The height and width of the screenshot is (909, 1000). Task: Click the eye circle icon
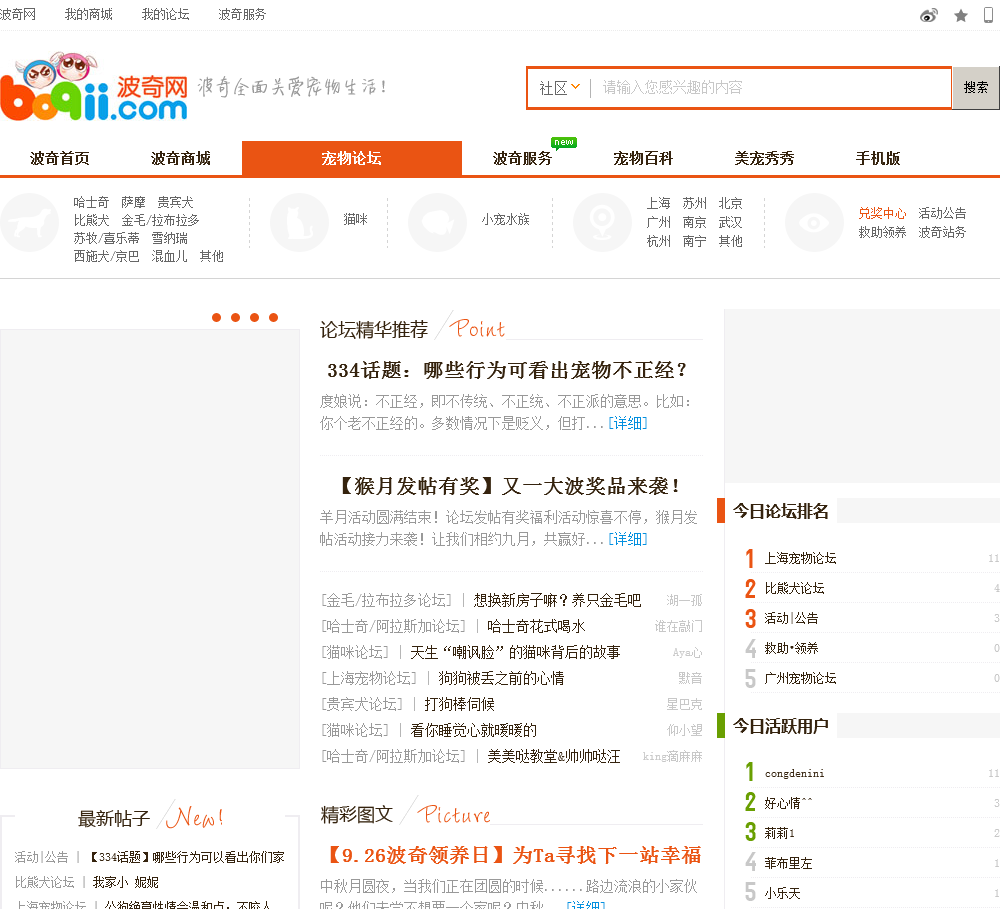click(814, 223)
